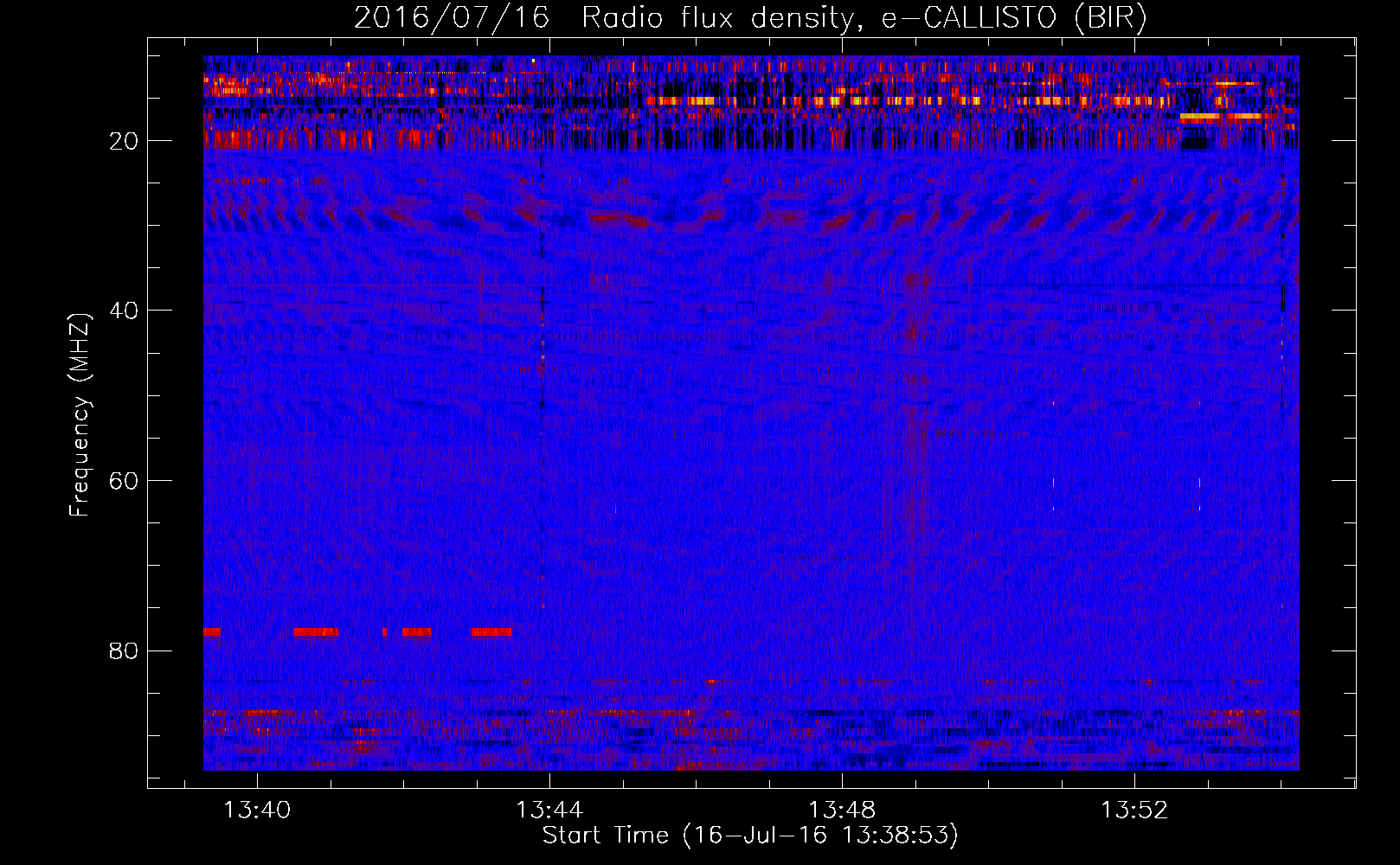
Task: Click the 60 frequency tick label
Action: pyautogui.click(x=124, y=481)
